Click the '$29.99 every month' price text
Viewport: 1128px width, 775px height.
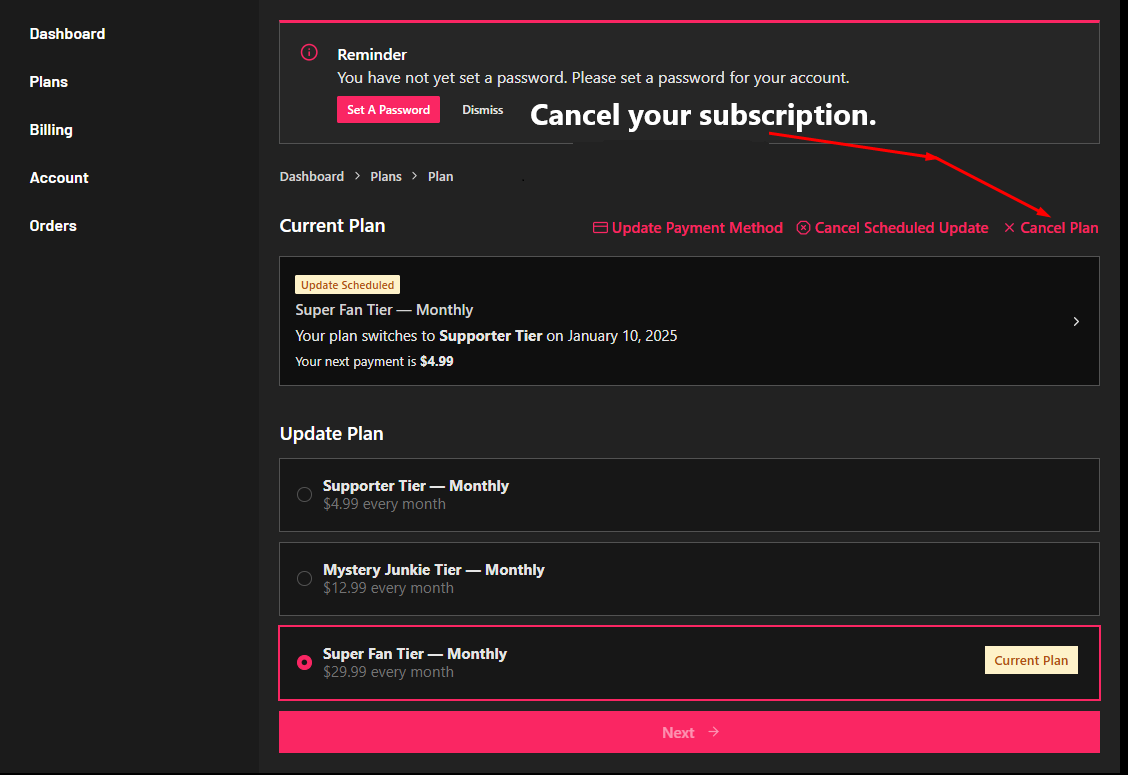pos(388,672)
